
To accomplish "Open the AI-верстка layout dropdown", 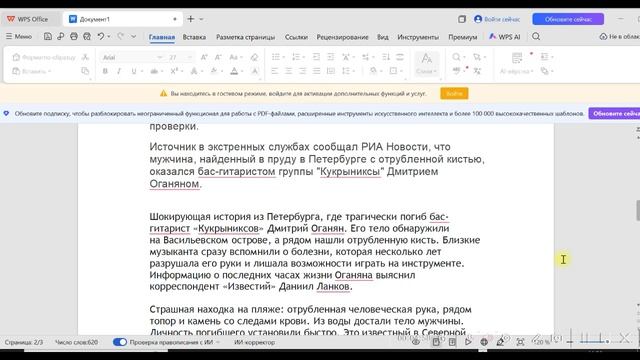I will (x=517, y=71).
